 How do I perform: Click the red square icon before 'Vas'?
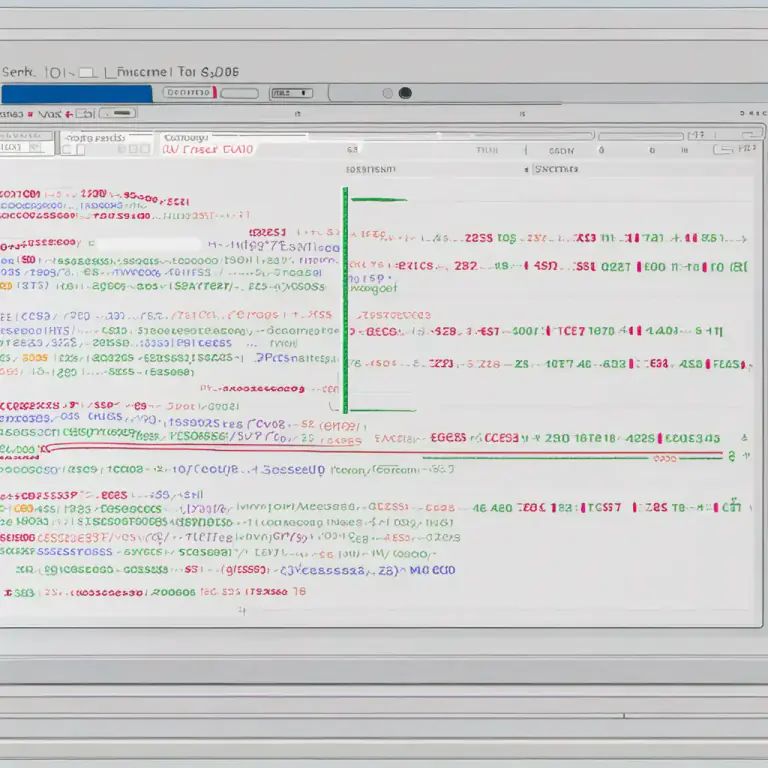(x=30, y=114)
